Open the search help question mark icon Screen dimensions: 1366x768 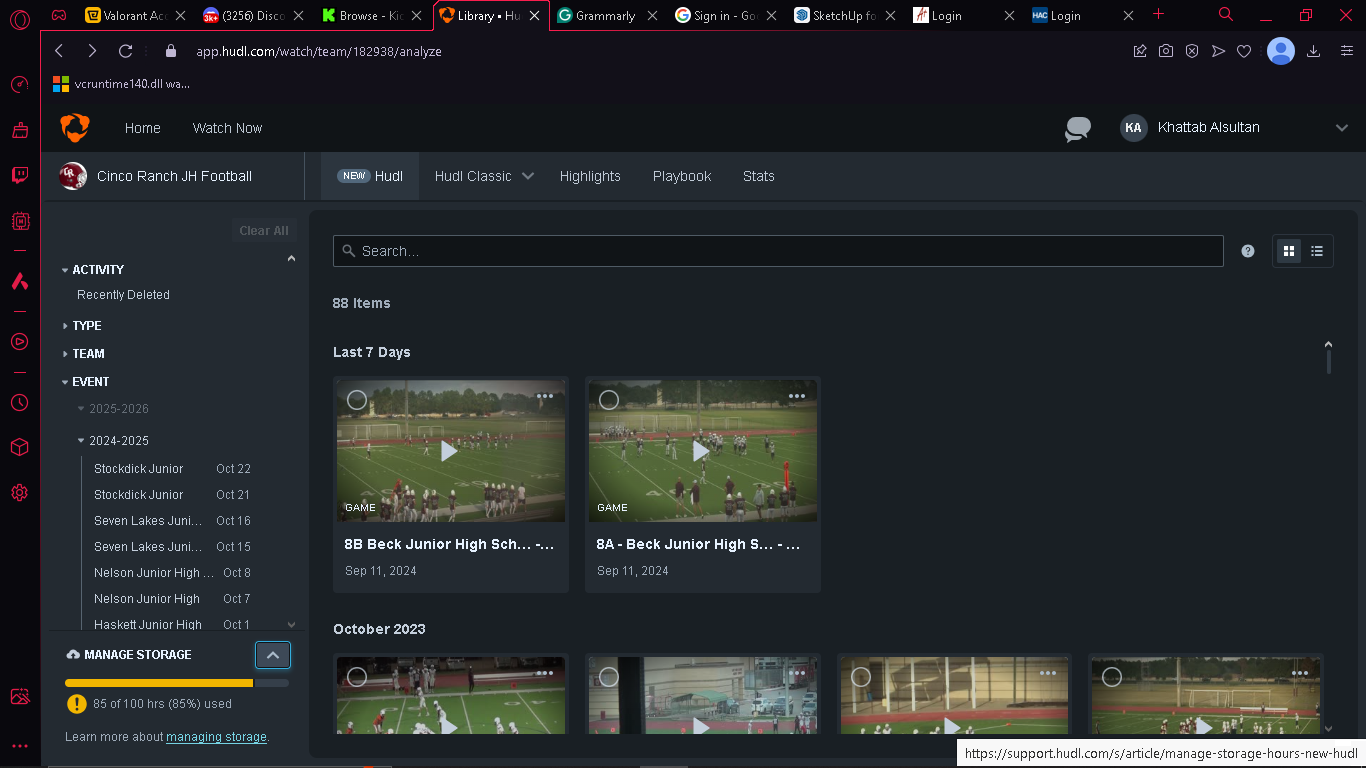1248,251
